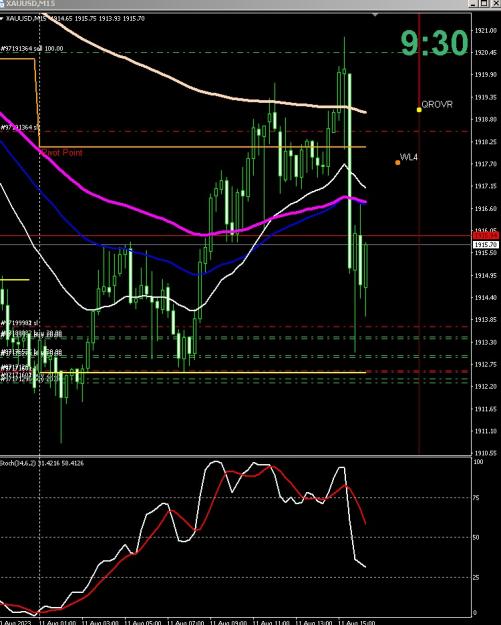This screenshot has height=625, width=501.
Task: Click the 1910.55 price scale value
Action: pyautogui.click(x=485, y=453)
